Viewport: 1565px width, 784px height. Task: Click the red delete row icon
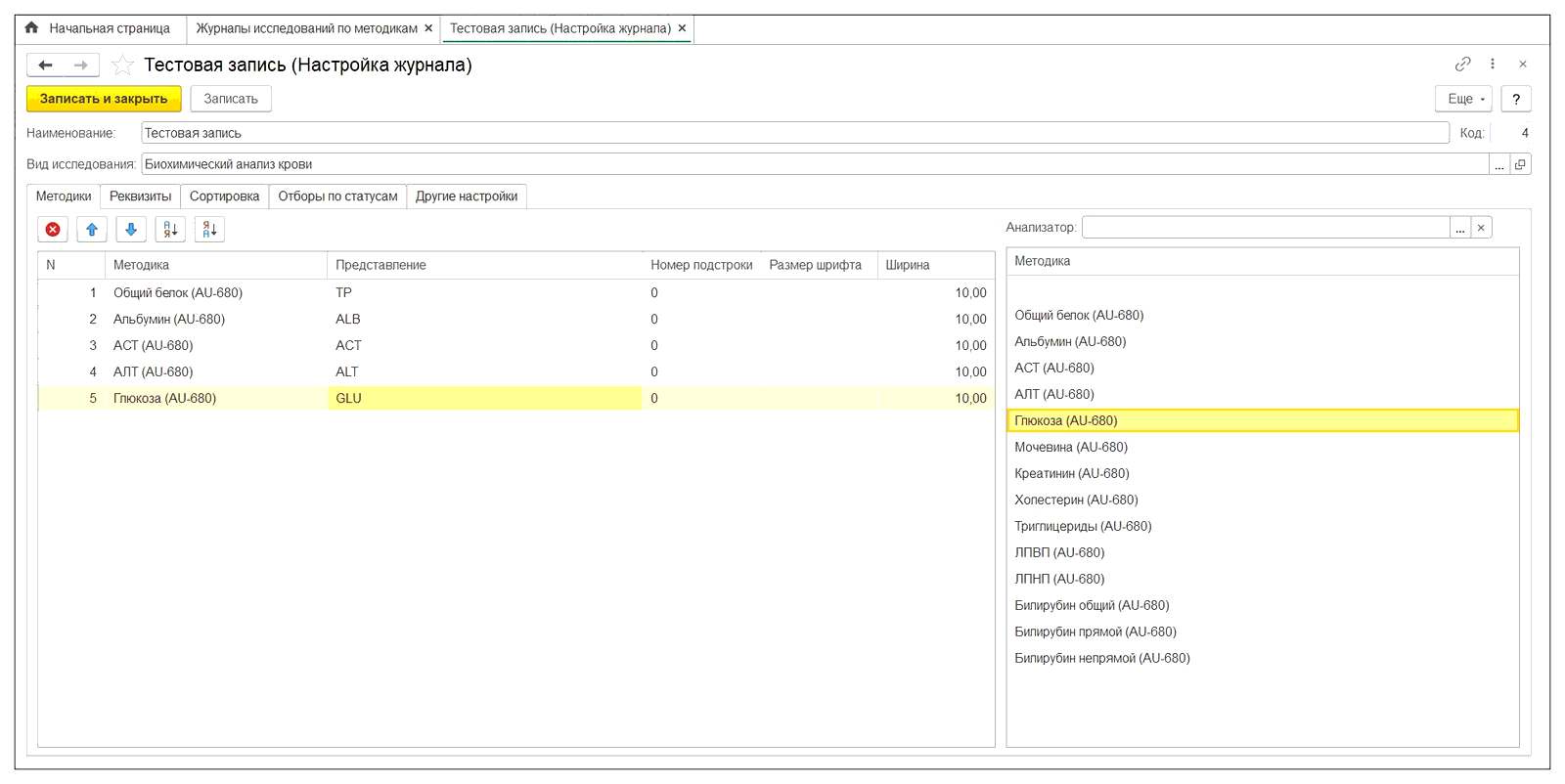tap(53, 230)
